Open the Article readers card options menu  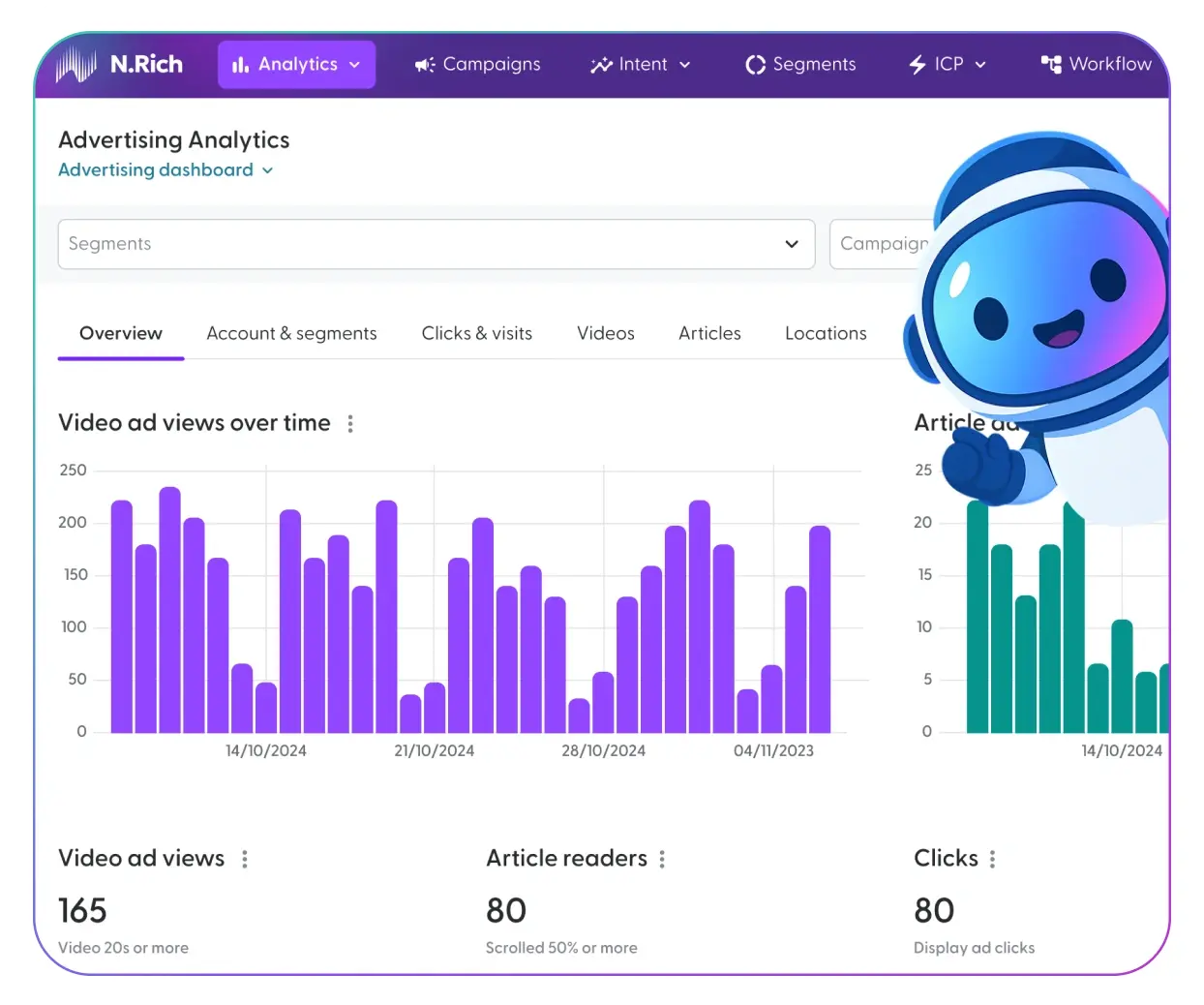pos(662,859)
